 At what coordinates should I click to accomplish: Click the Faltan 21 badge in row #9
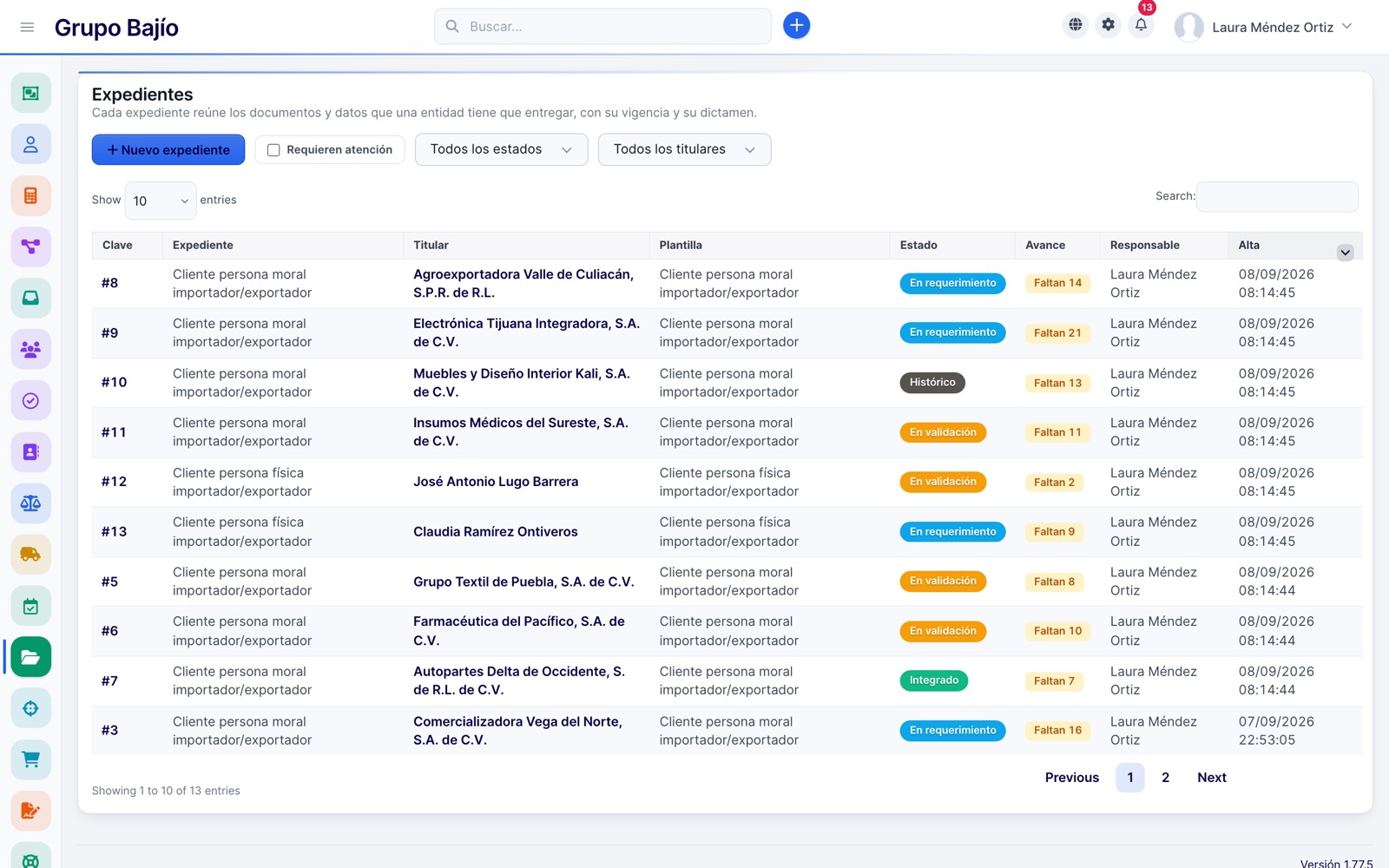point(1057,333)
